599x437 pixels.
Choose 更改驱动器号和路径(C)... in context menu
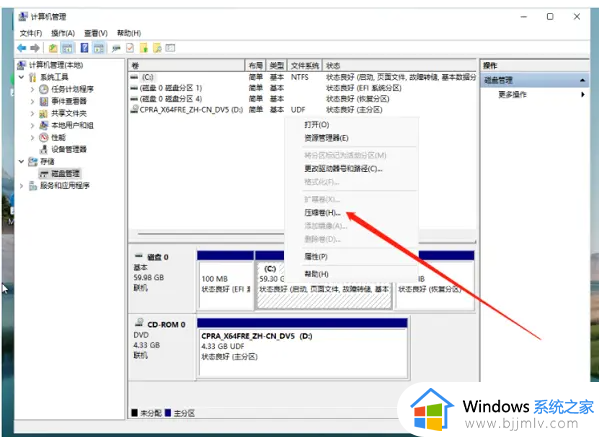(351, 169)
